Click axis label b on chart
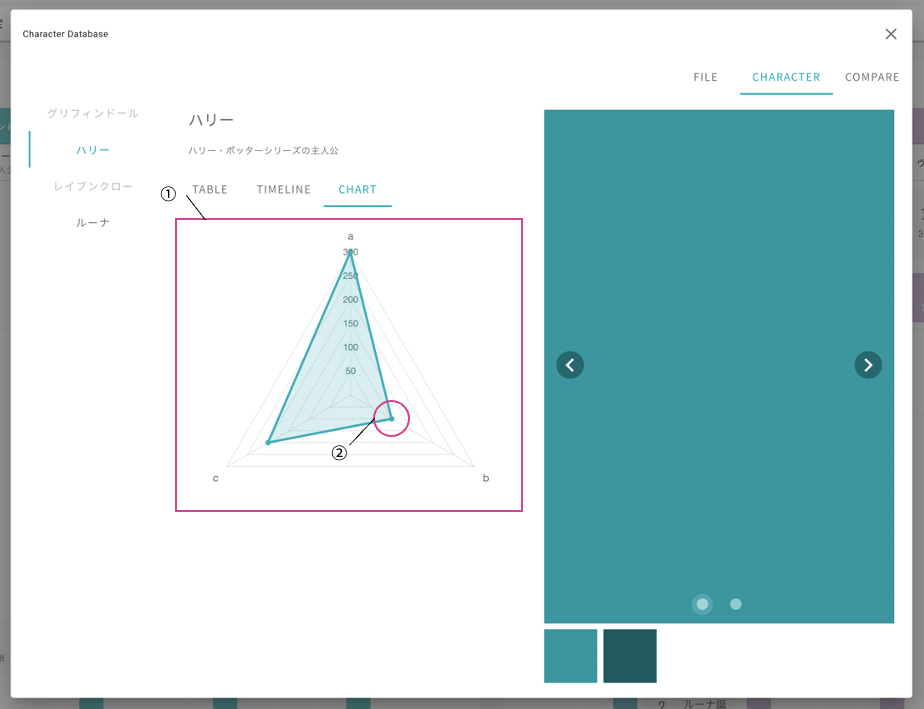Screen dimensions: 924x709 486,478
